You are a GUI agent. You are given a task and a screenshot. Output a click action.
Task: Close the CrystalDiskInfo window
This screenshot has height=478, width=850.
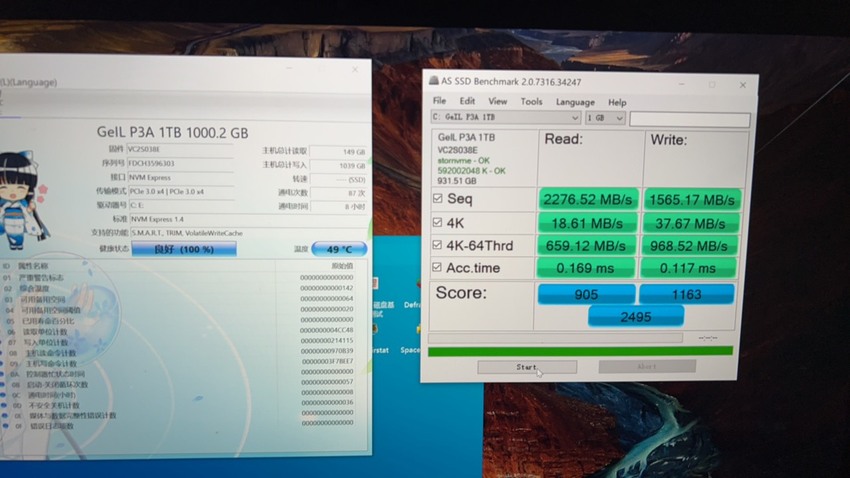355,70
